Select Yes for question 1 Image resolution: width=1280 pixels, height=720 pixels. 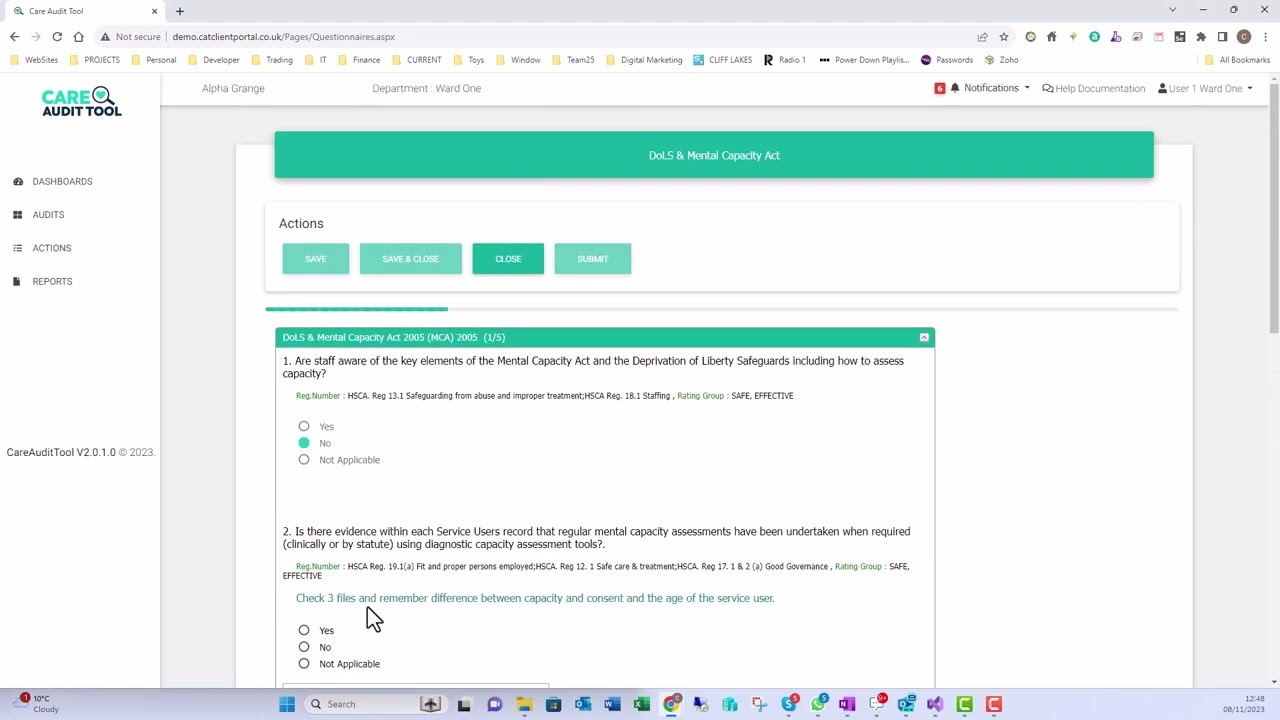(304, 427)
